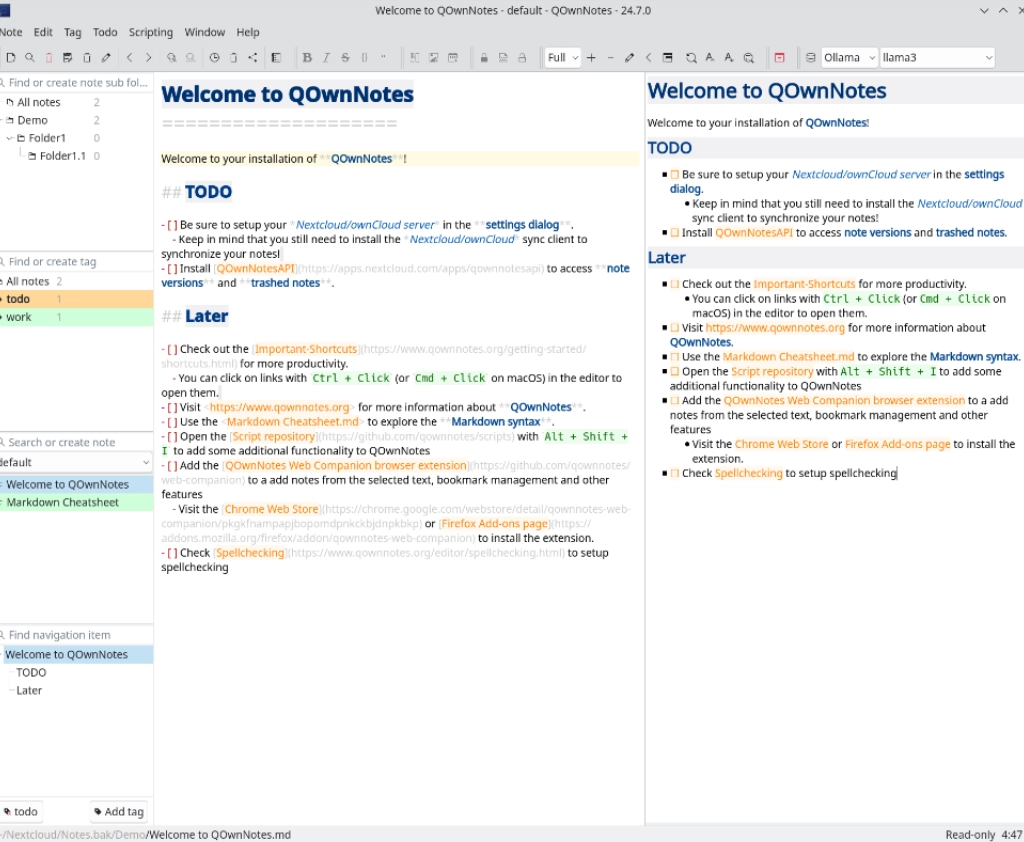Select the Markdown Cheatsheet note in list
The height and width of the screenshot is (842, 1024).
(x=62, y=503)
